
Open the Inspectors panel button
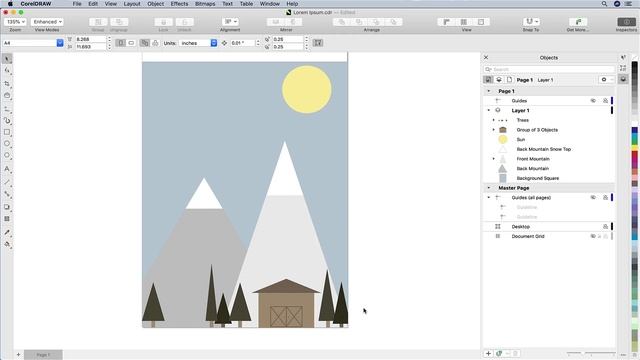(x=627, y=22)
